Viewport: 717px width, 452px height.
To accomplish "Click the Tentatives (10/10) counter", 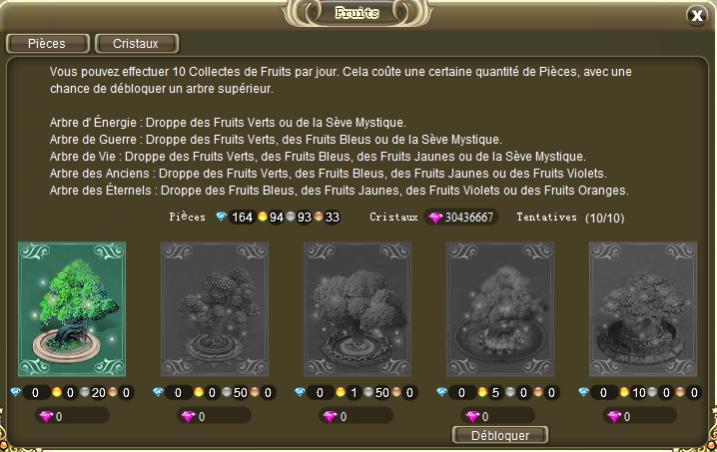I will 570,217.
